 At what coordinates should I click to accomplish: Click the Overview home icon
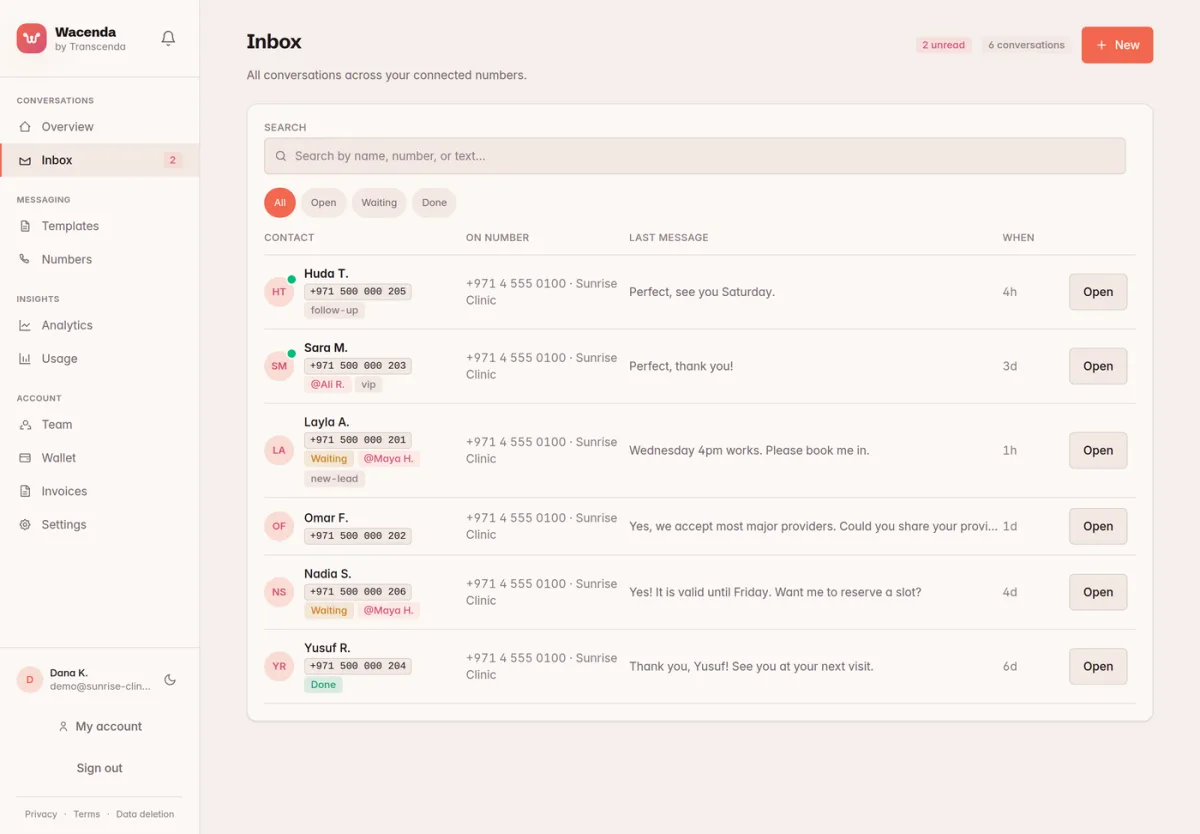[25, 127]
